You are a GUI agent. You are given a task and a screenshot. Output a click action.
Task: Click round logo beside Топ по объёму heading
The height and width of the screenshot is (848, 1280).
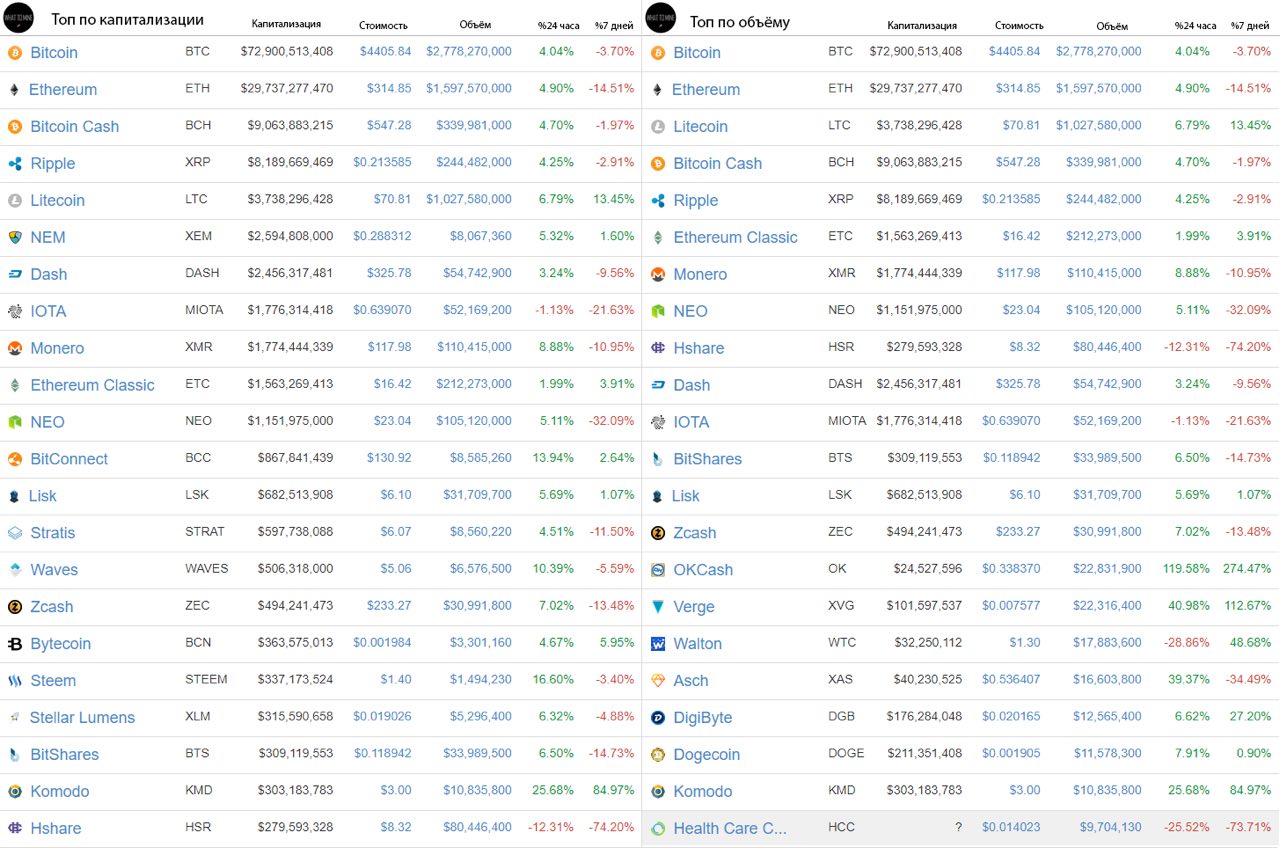tap(661, 18)
